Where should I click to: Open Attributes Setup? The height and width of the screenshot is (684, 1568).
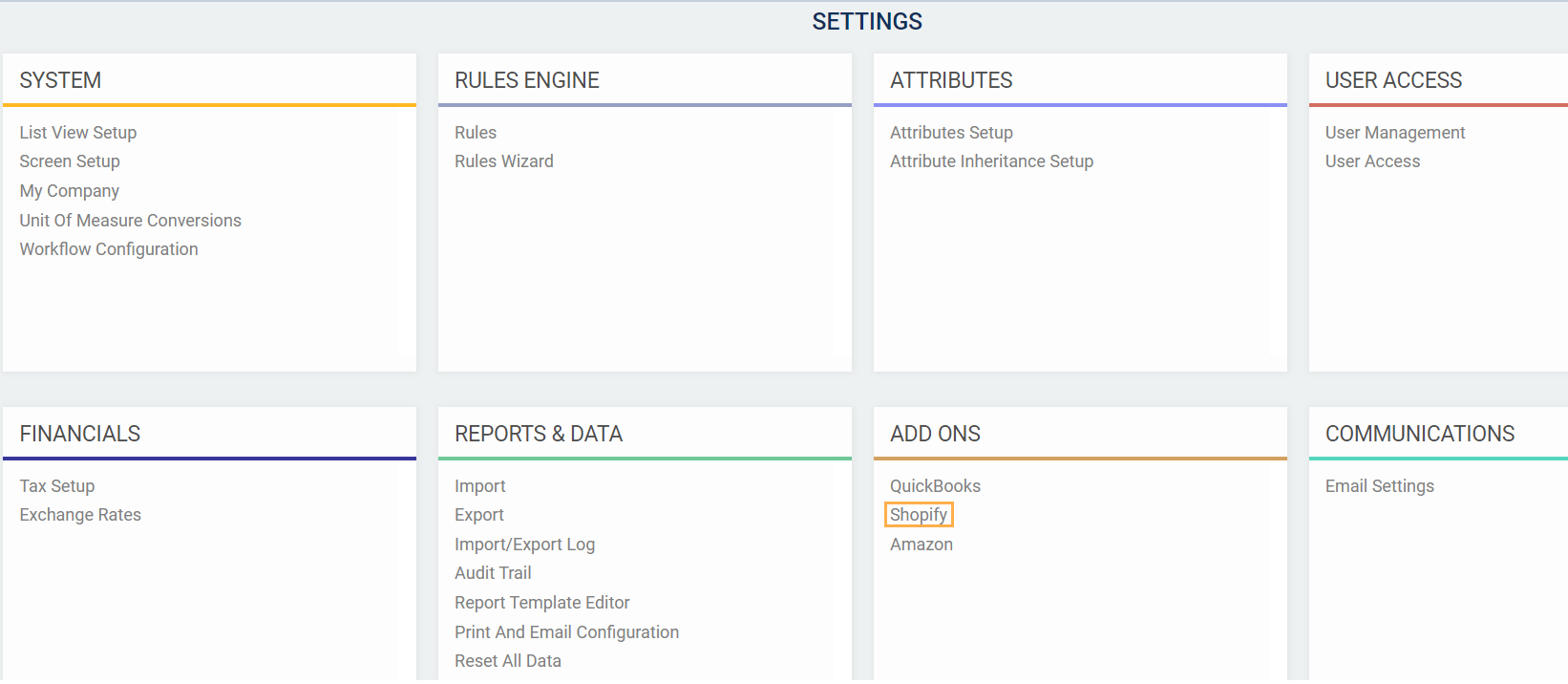pos(951,133)
